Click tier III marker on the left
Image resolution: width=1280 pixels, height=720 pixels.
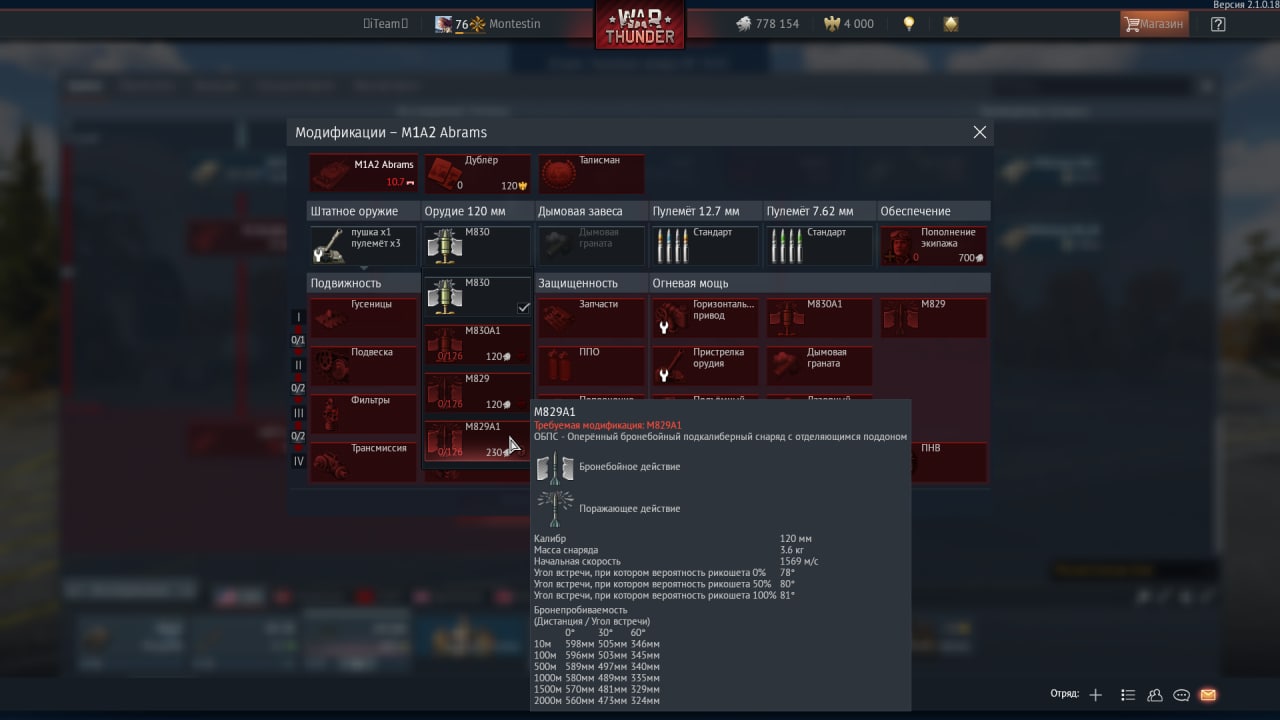(298, 413)
